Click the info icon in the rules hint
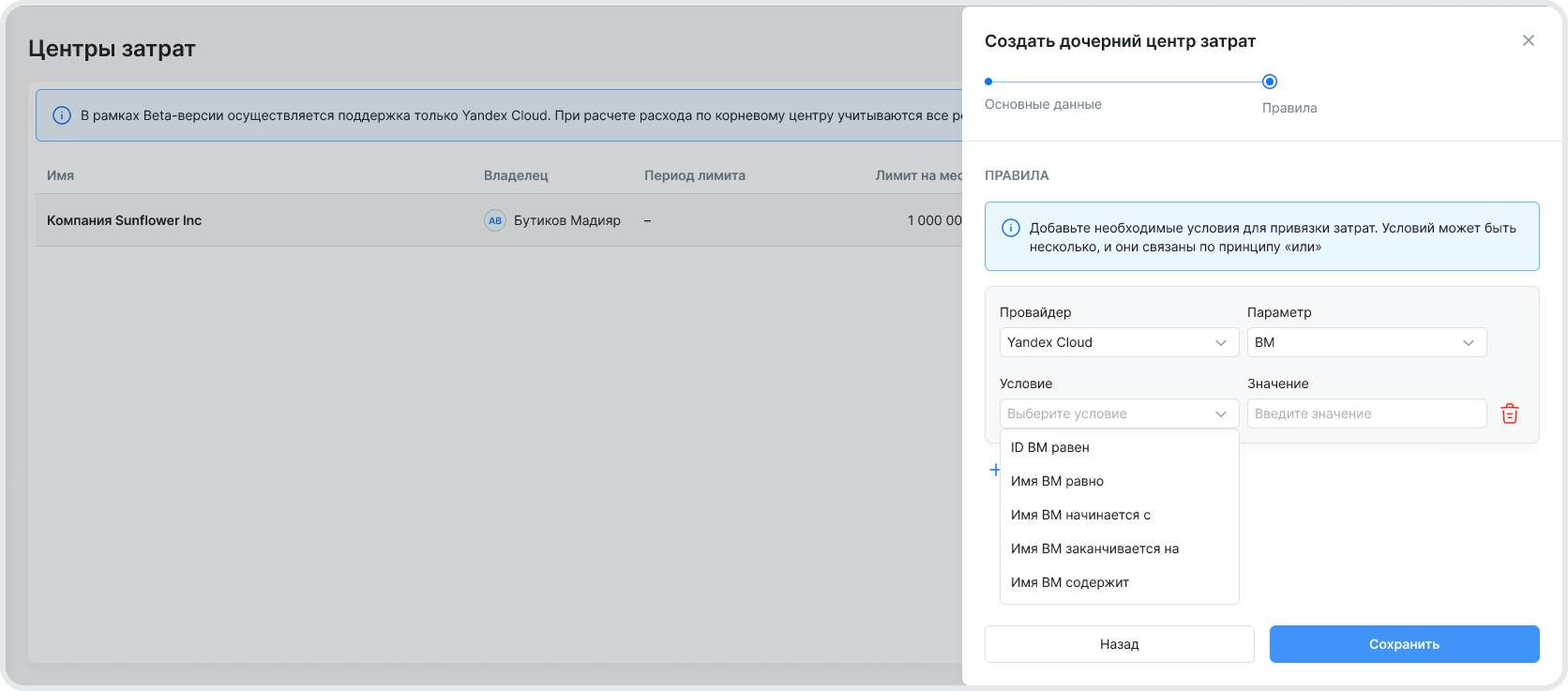1568x691 pixels. (x=1011, y=228)
